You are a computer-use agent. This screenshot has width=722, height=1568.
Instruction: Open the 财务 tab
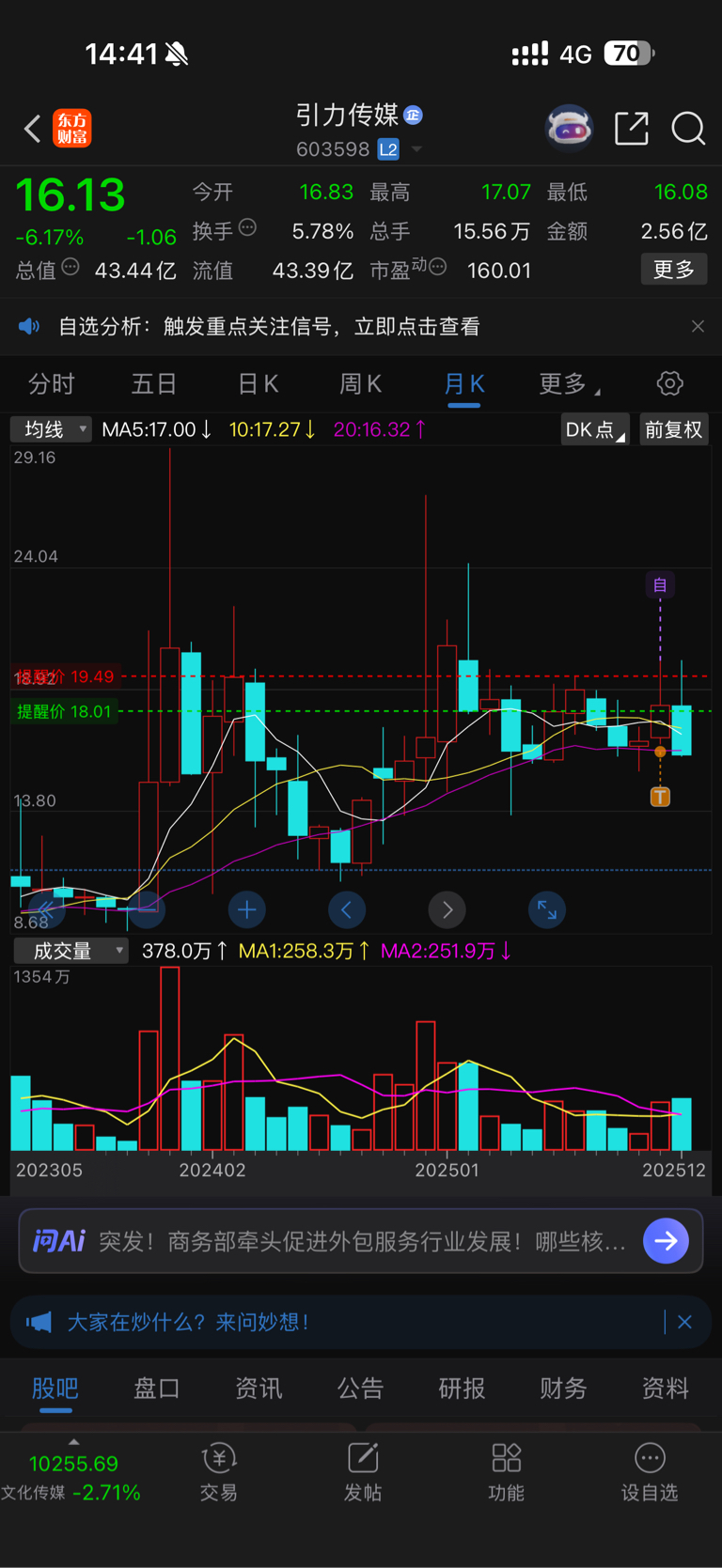click(x=563, y=1389)
